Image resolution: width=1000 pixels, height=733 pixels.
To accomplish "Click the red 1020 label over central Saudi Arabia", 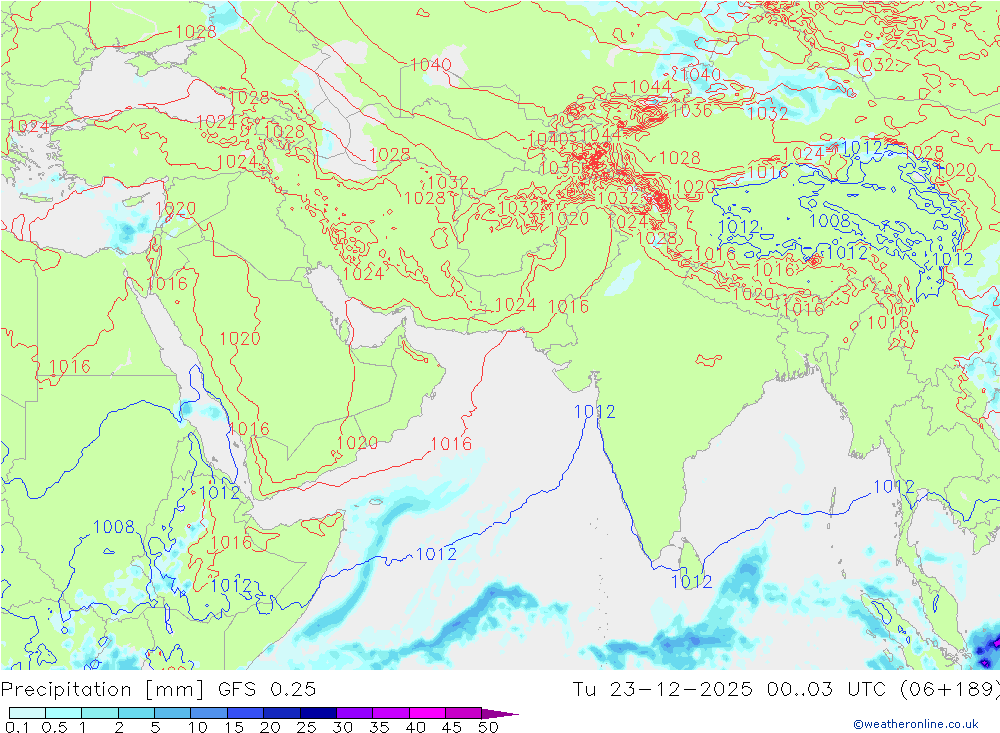I will point(240,339).
